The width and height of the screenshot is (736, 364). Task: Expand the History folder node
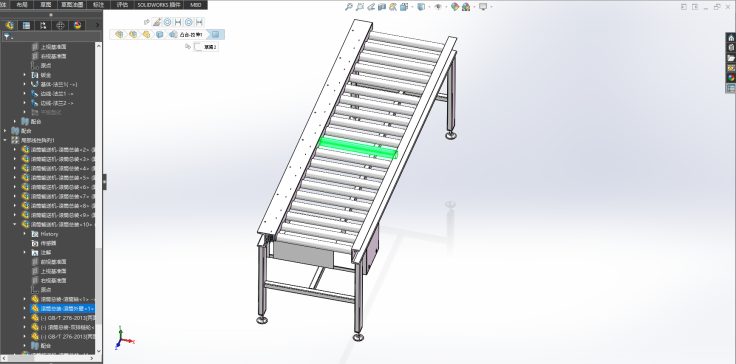(x=25, y=233)
